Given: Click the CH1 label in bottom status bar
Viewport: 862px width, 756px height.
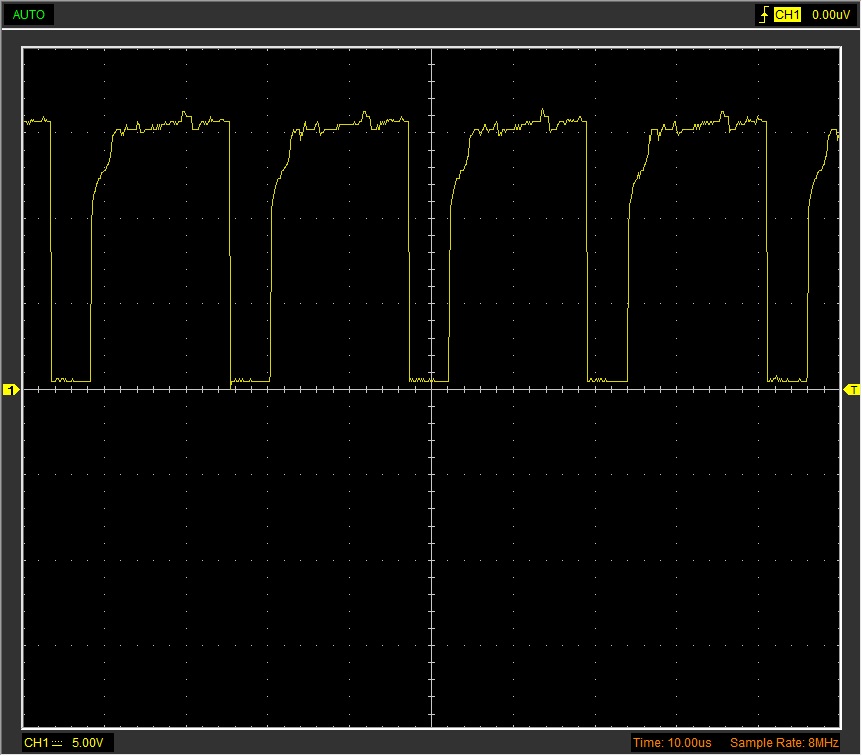Looking at the screenshot, I should click(x=35, y=743).
